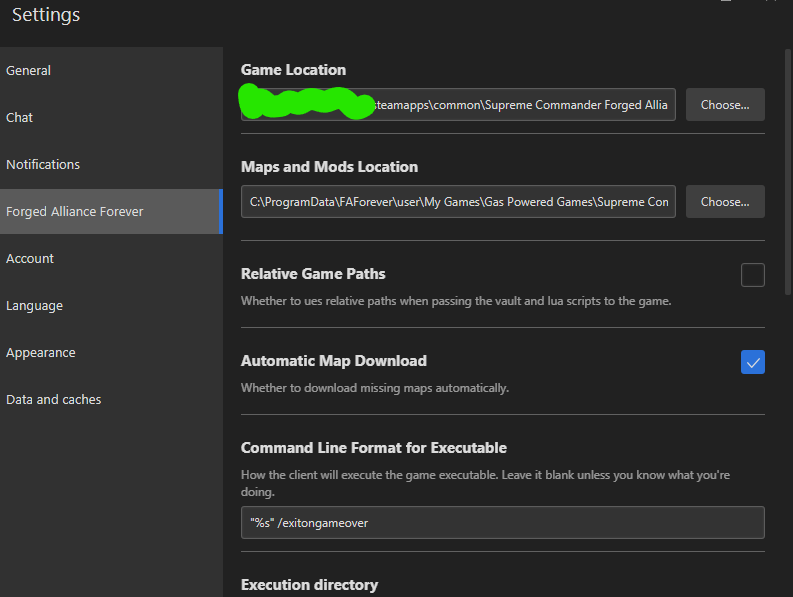Switch to Chat settings
The height and width of the screenshot is (597, 793).
(x=111, y=117)
